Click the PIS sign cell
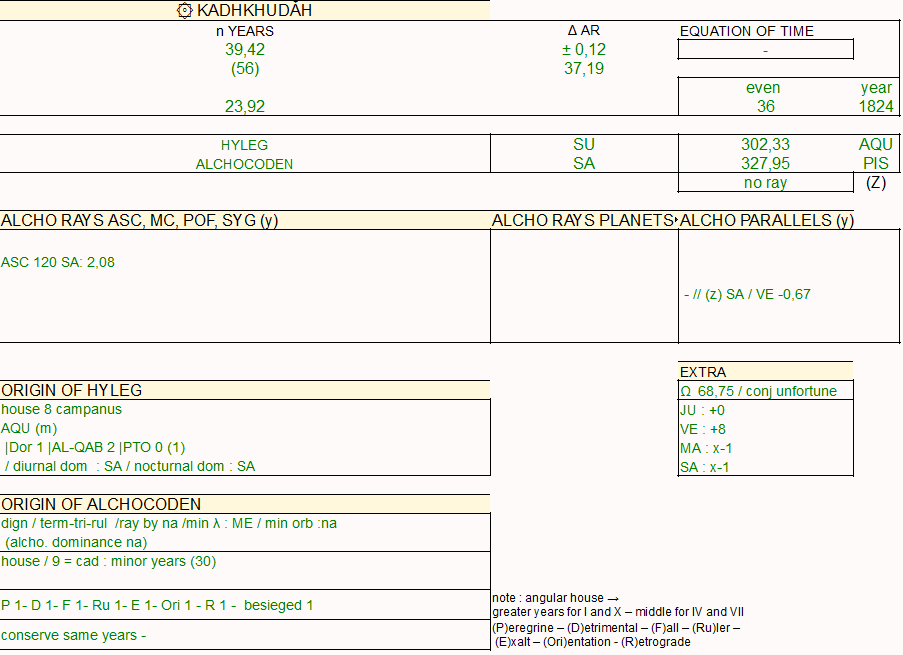 pyautogui.click(x=876, y=164)
